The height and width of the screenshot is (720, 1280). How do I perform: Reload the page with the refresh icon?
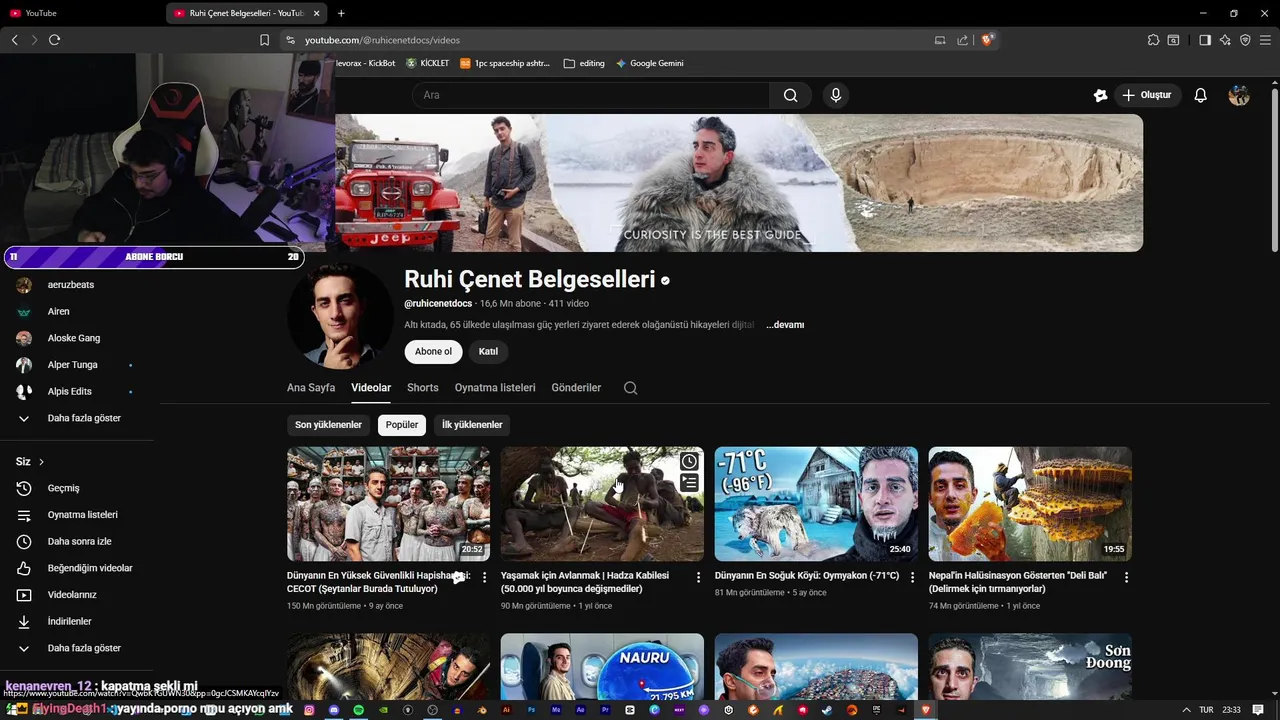click(54, 40)
